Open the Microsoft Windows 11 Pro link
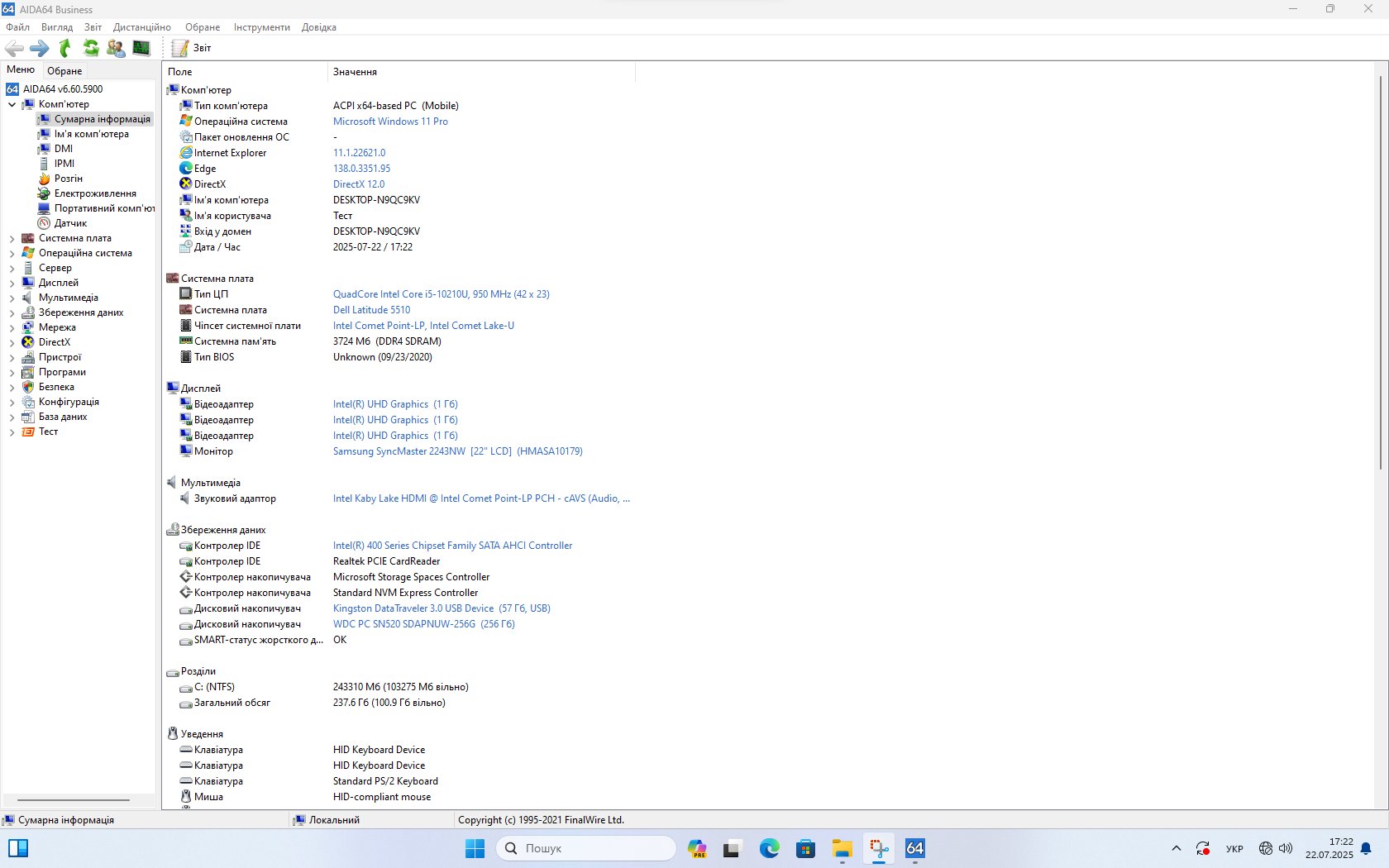 pyautogui.click(x=390, y=122)
